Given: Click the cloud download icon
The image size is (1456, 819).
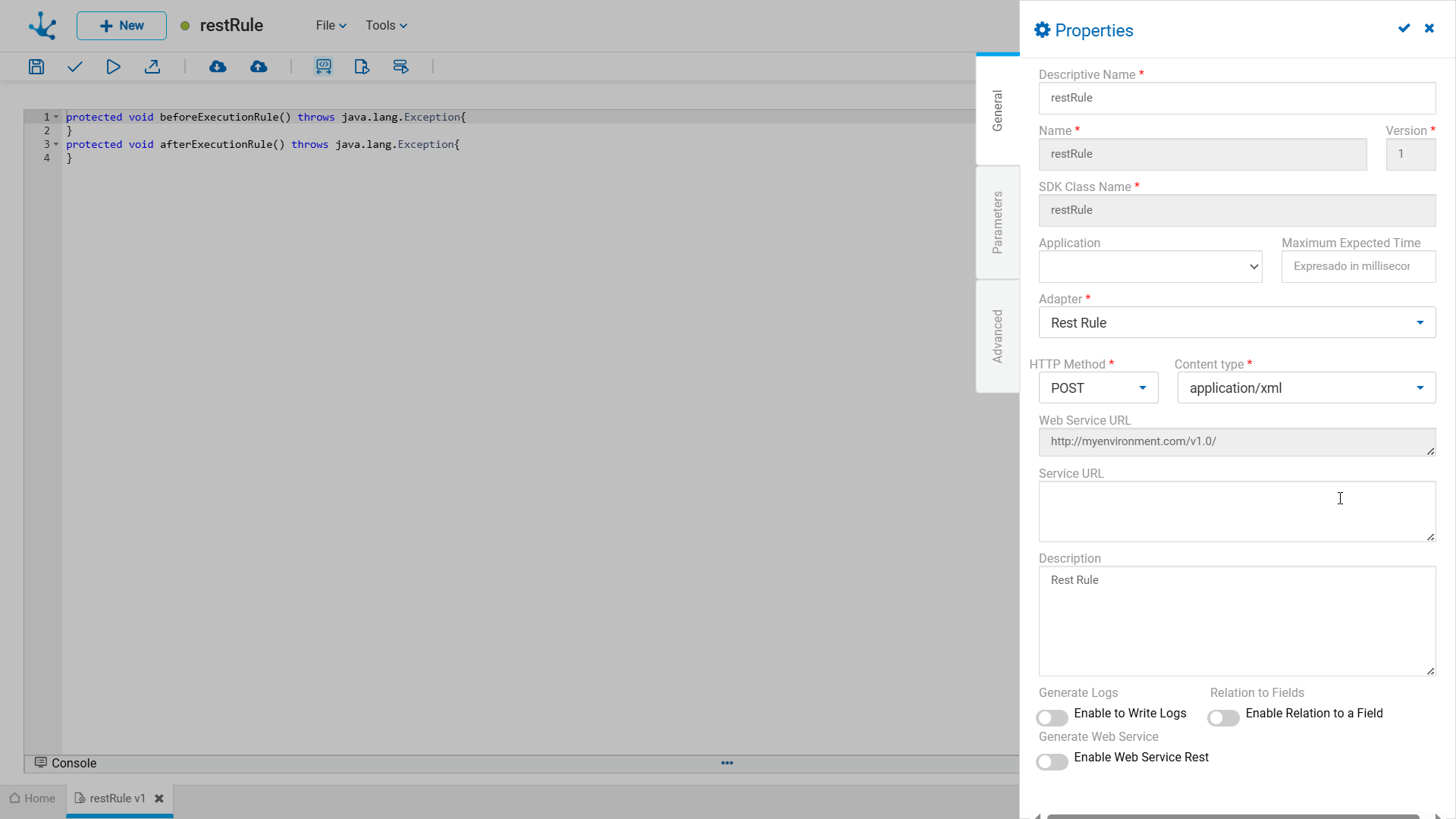Looking at the screenshot, I should tap(218, 67).
